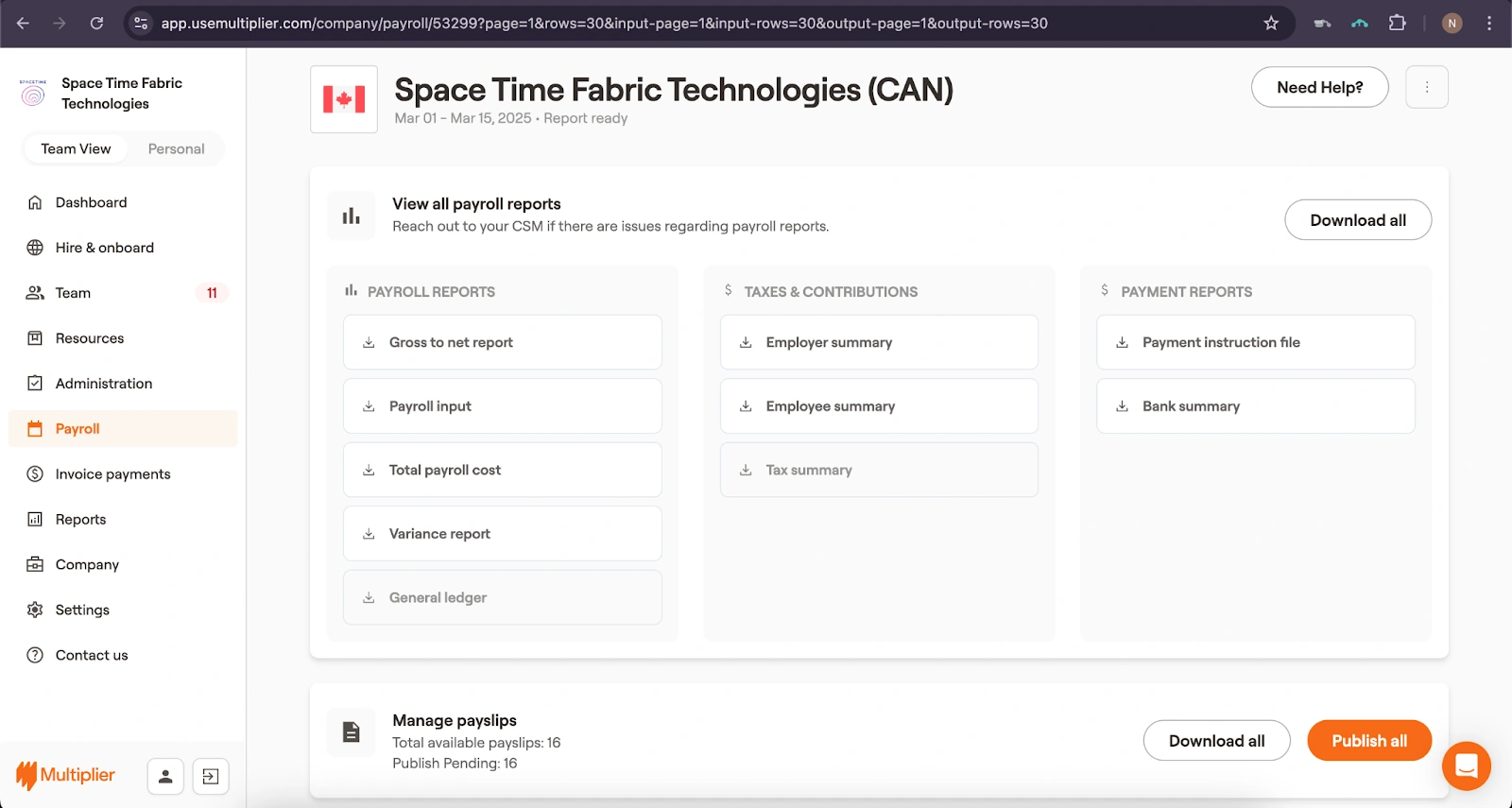Image resolution: width=1512 pixels, height=808 pixels.
Task: Click the Contact us question mark icon
Action: tap(35, 656)
